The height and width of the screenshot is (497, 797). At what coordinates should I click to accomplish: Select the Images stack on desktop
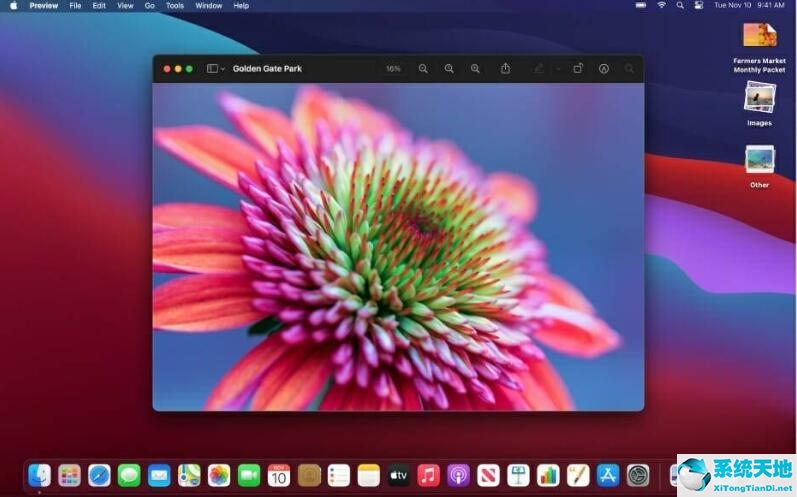(x=759, y=98)
